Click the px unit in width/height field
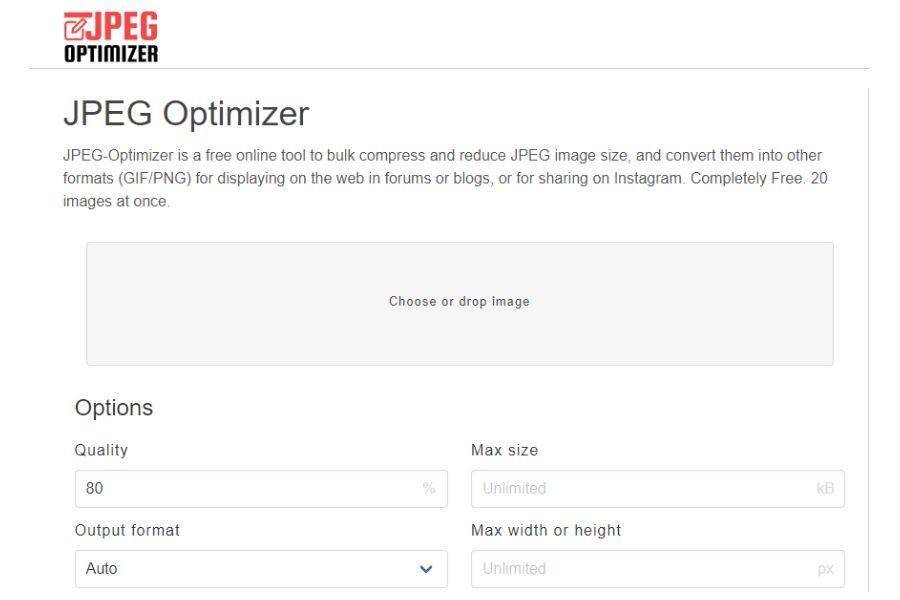Screen dimensions: 900x600 pos(825,569)
